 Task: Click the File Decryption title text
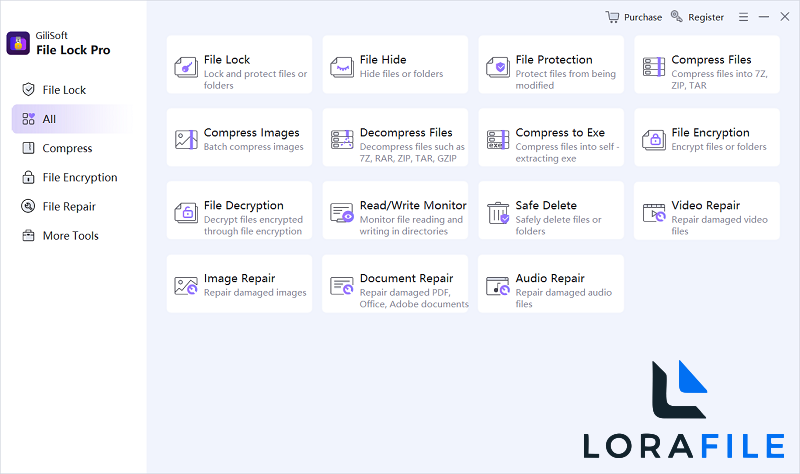coord(244,206)
